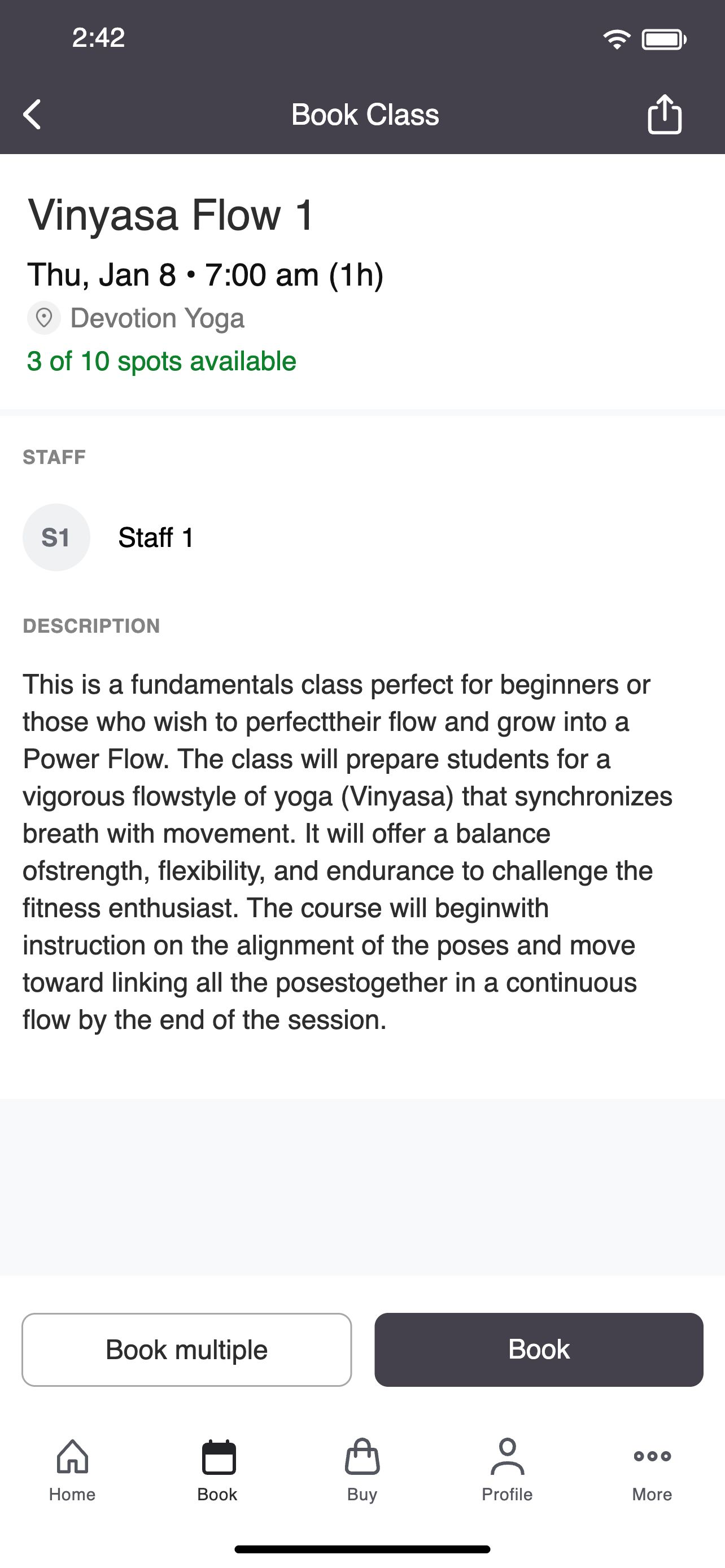725x1568 pixels.
Task: Tap the Wi-Fi status icon
Action: (617, 40)
